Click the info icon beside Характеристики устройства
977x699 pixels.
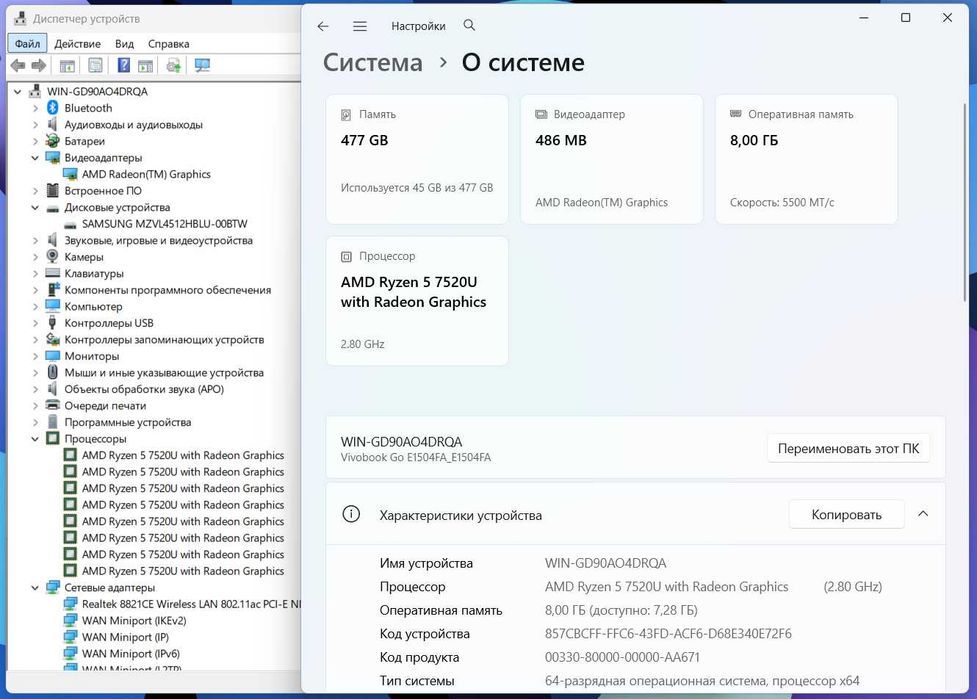[351, 515]
